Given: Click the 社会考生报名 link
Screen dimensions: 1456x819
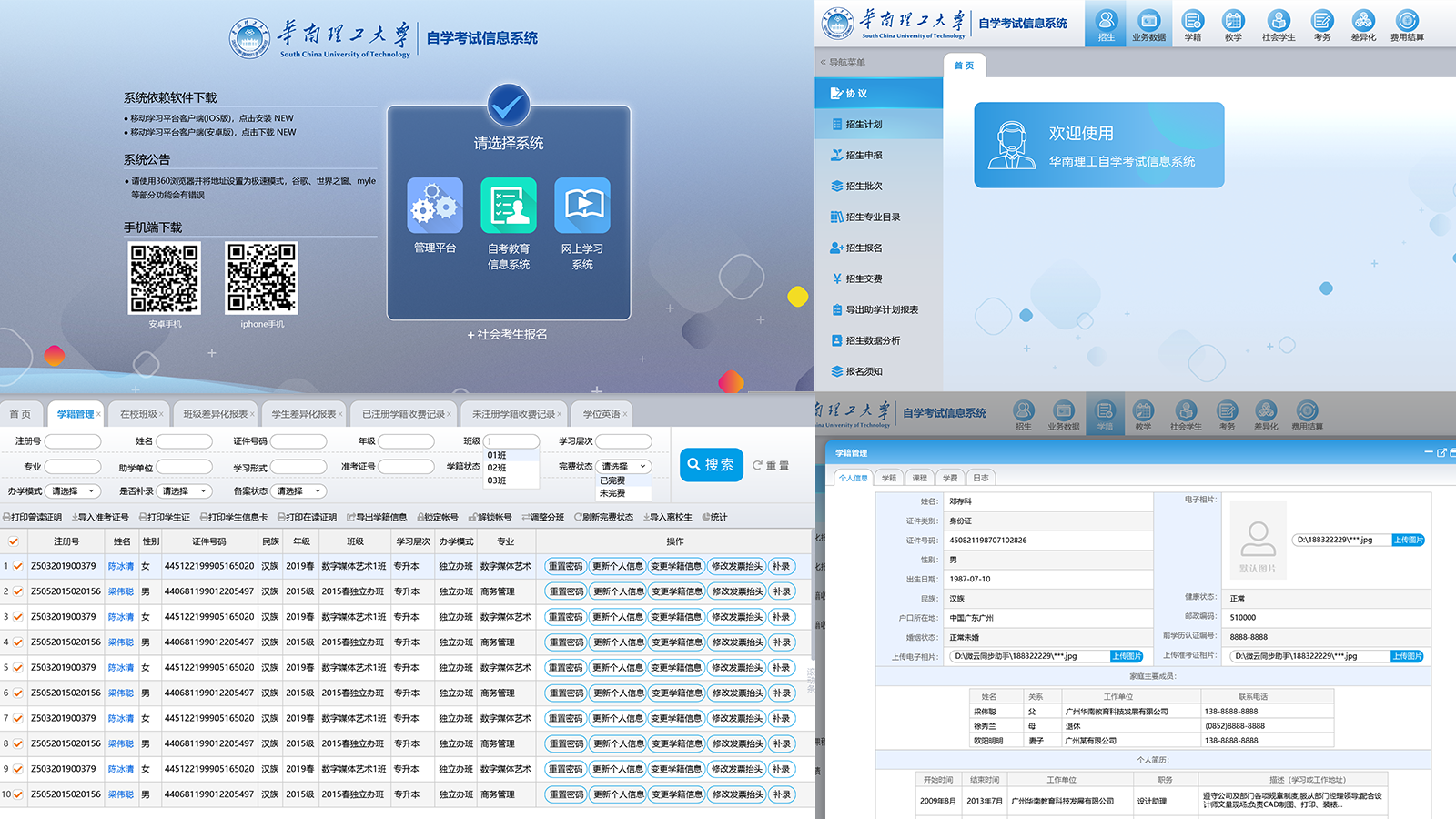Looking at the screenshot, I should [508, 335].
